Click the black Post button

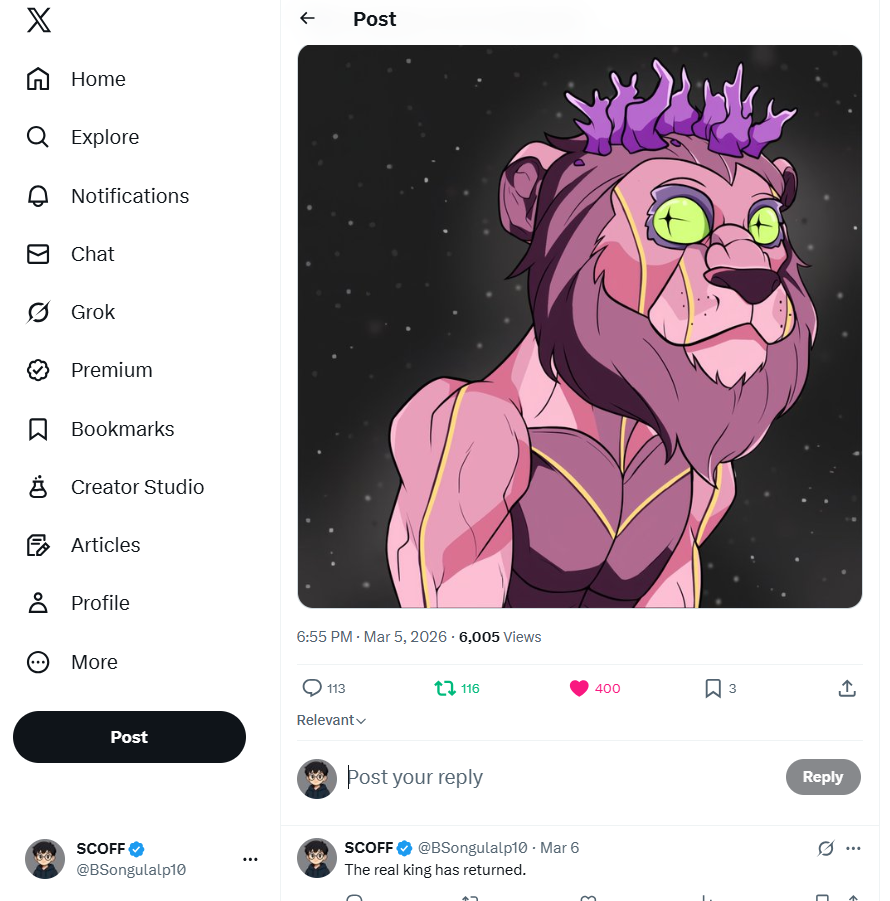coord(129,737)
